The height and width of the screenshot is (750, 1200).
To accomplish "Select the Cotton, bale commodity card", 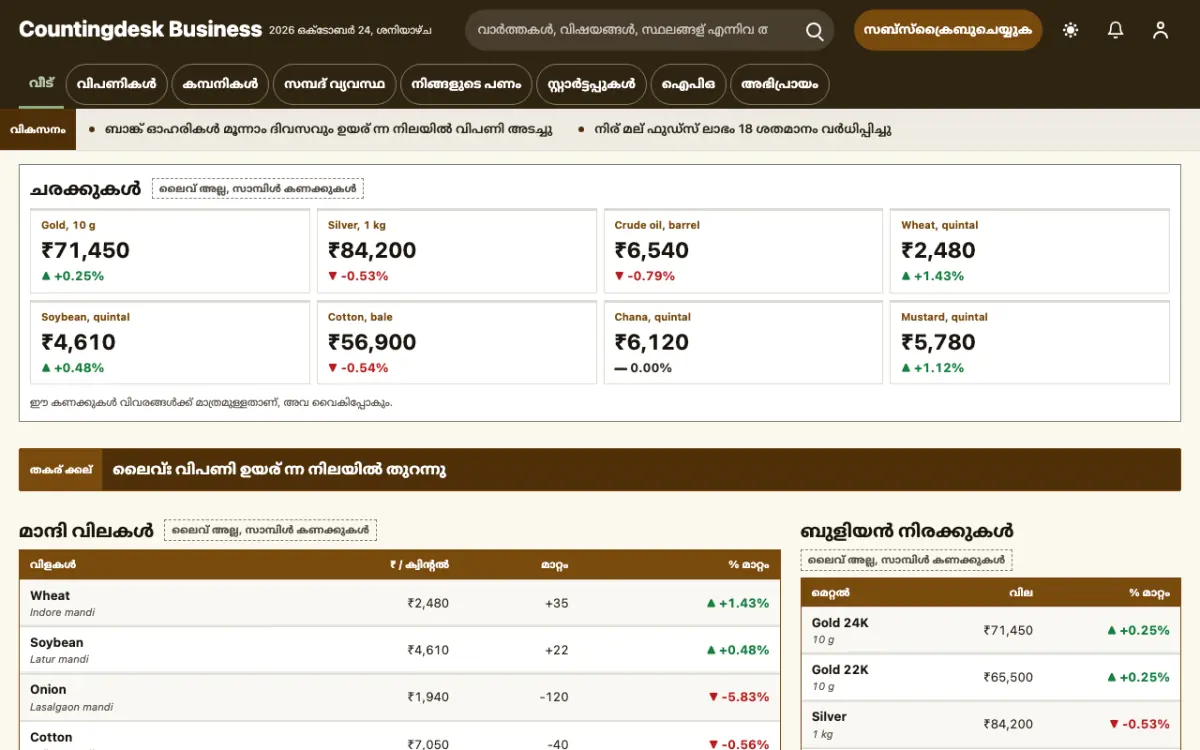I will [x=457, y=342].
